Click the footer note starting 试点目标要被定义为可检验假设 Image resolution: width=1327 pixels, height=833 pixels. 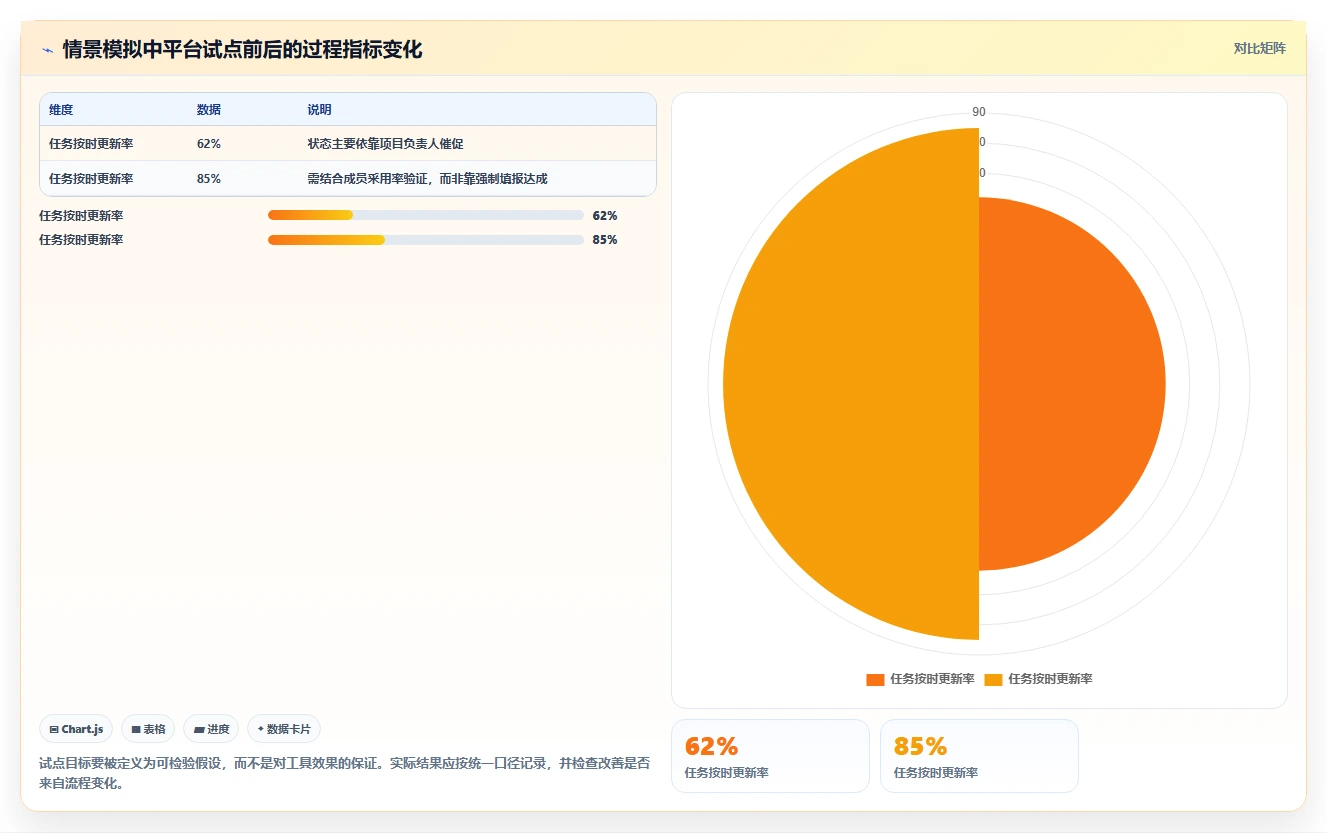[x=345, y=773]
